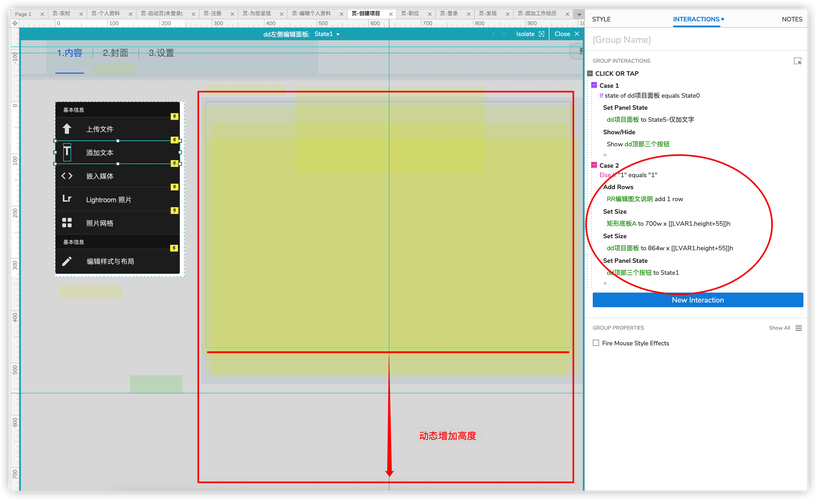Click Show All in Group Properties
The image size is (817, 500).
pyautogui.click(x=779, y=328)
